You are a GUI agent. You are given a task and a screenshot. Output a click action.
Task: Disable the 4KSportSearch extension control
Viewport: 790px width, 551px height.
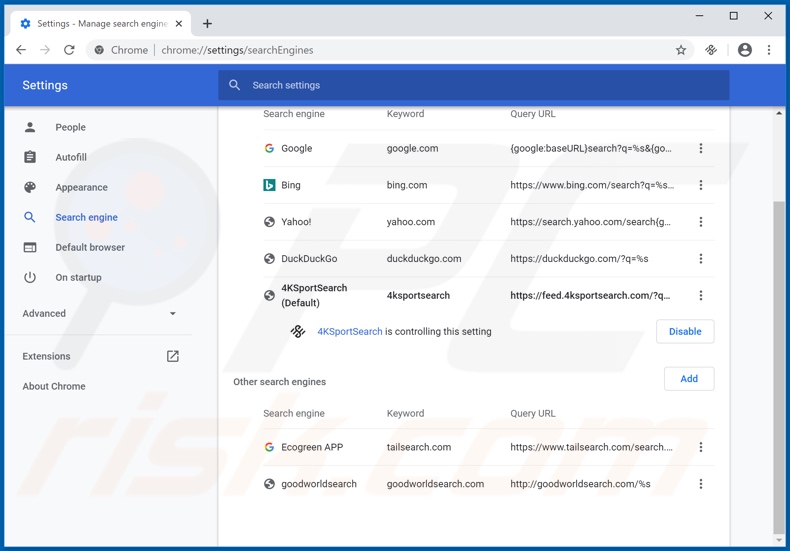click(x=685, y=331)
